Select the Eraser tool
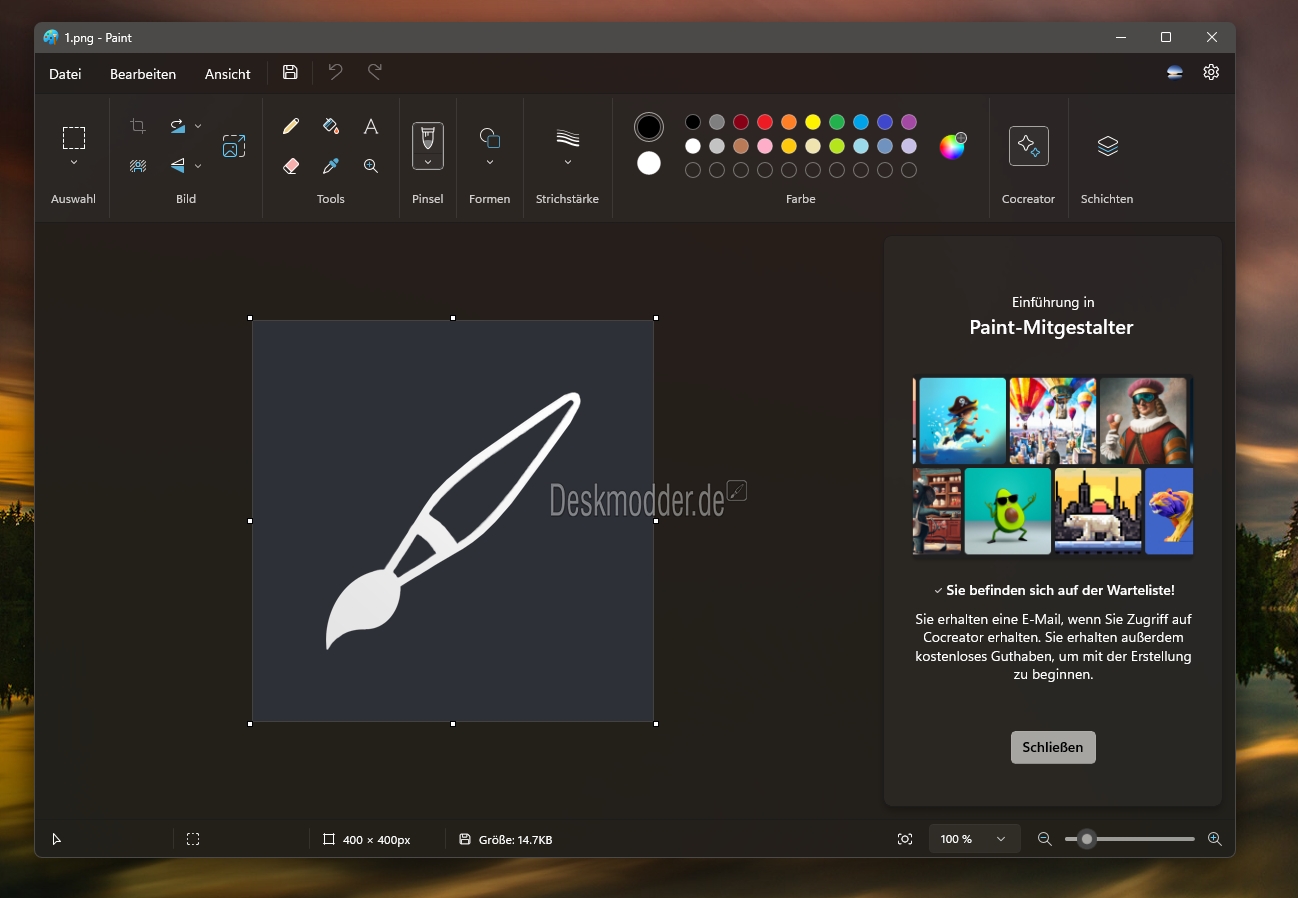The width and height of the screenshot is (1298, 898). click(291, 166)
